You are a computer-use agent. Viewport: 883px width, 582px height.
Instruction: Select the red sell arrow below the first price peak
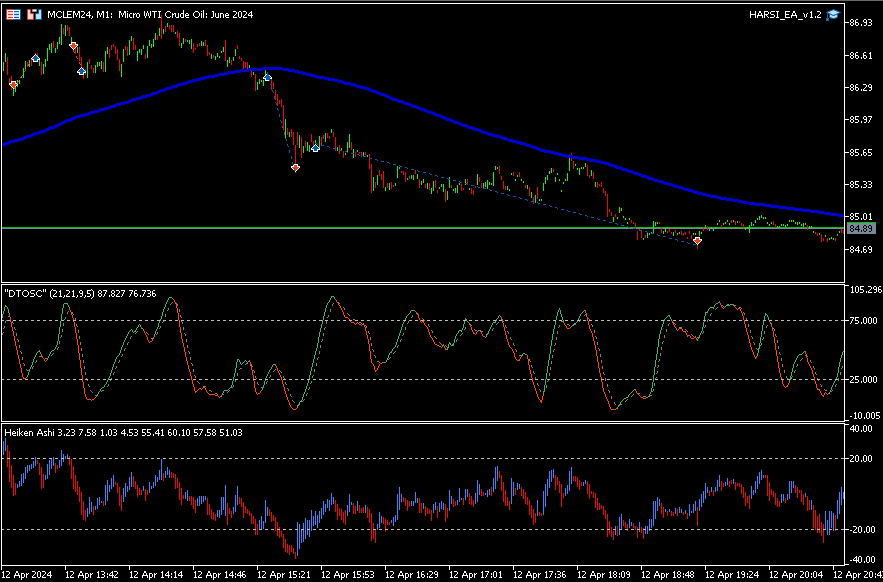tap(74, 46)
